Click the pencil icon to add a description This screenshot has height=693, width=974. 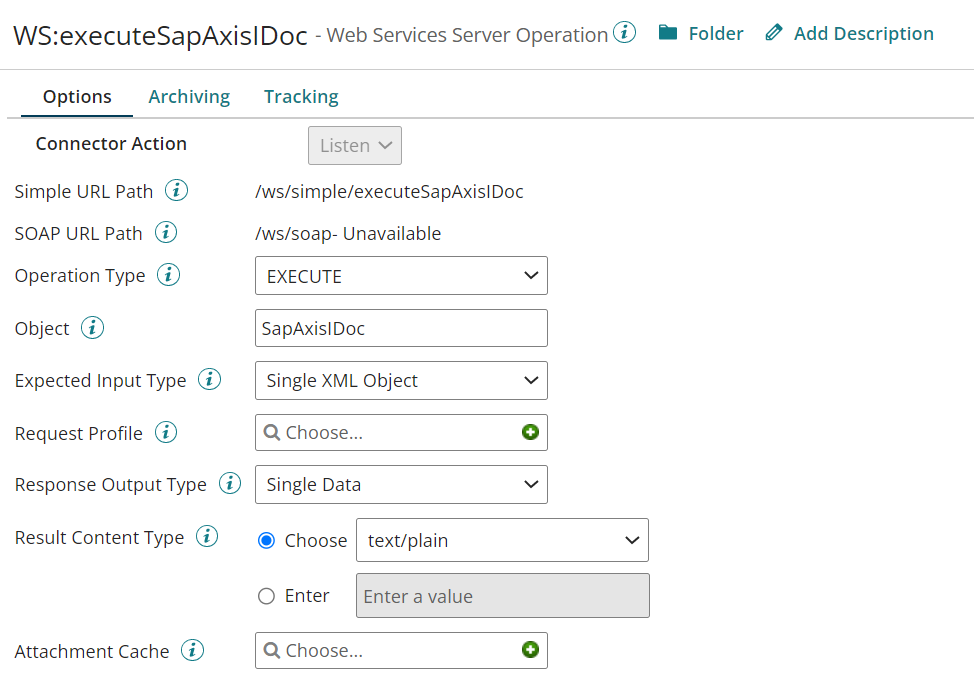pyautogui.click(x=773, y=32)
